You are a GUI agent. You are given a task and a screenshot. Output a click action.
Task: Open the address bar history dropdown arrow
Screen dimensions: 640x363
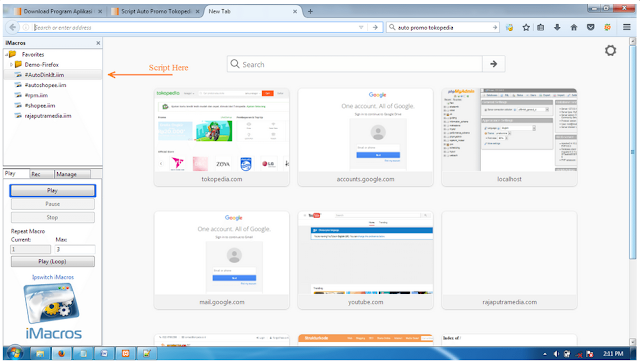coord(361,27)
